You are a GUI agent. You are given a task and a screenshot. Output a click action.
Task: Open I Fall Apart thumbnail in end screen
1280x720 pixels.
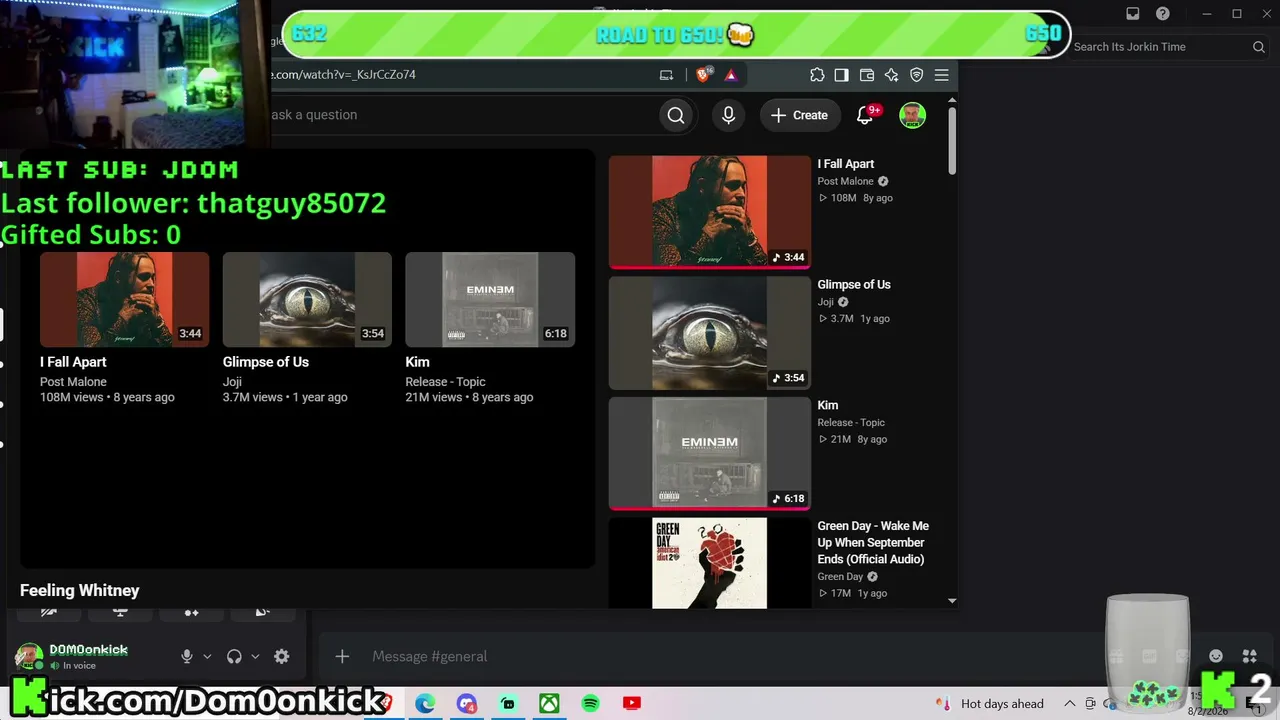coord(125,299)
